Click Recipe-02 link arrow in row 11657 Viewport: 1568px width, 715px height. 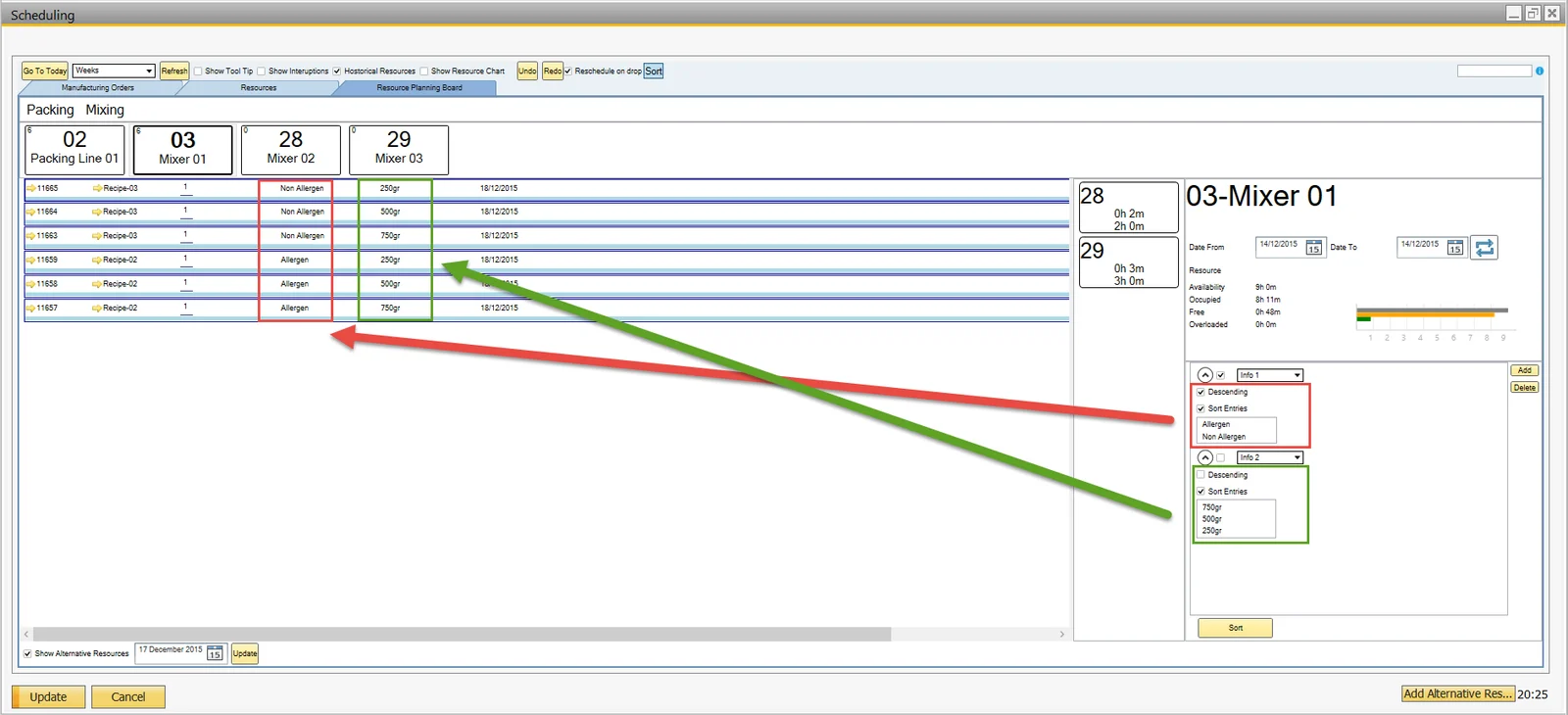click(97, 308)
